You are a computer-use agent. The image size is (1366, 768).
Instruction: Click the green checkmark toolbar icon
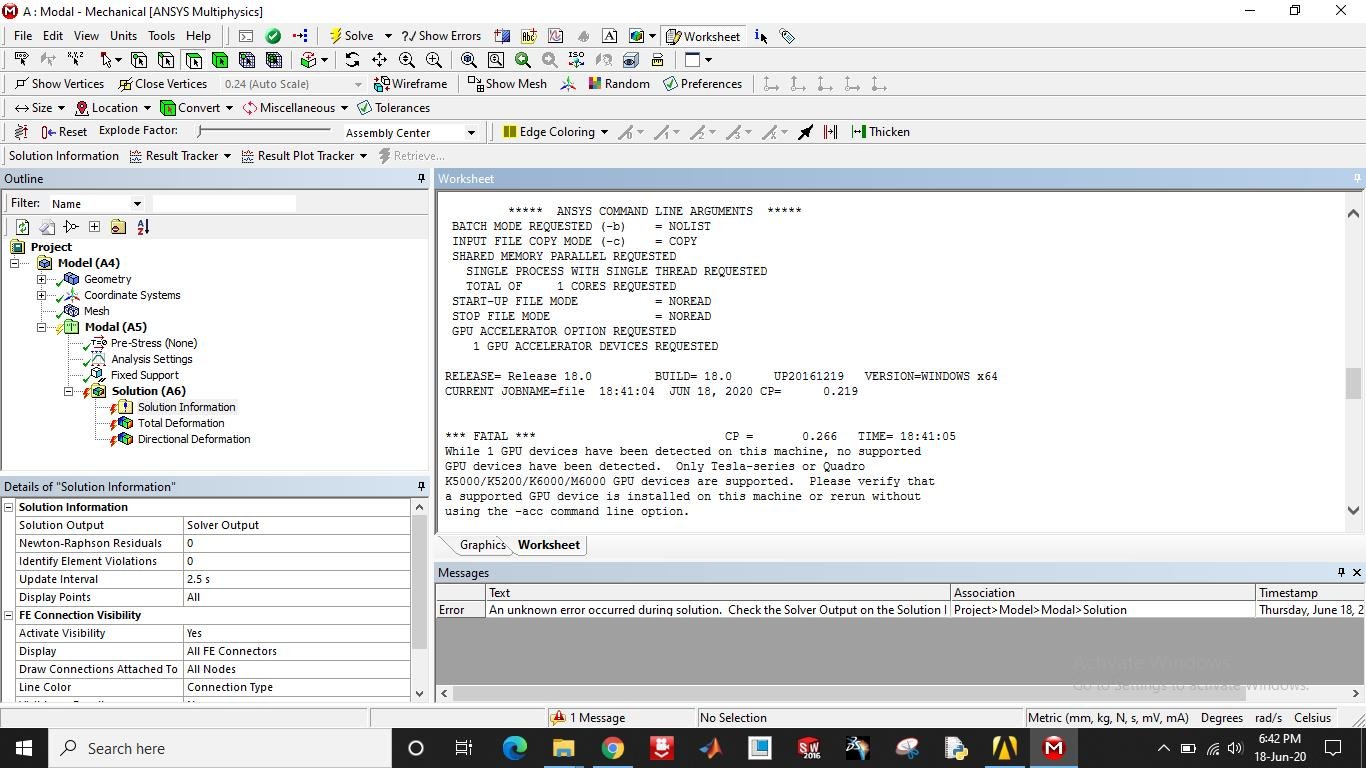click(273, 36)
